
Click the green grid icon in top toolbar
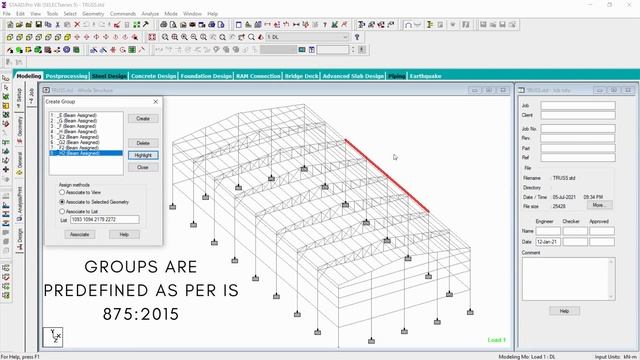pos(136,24)
